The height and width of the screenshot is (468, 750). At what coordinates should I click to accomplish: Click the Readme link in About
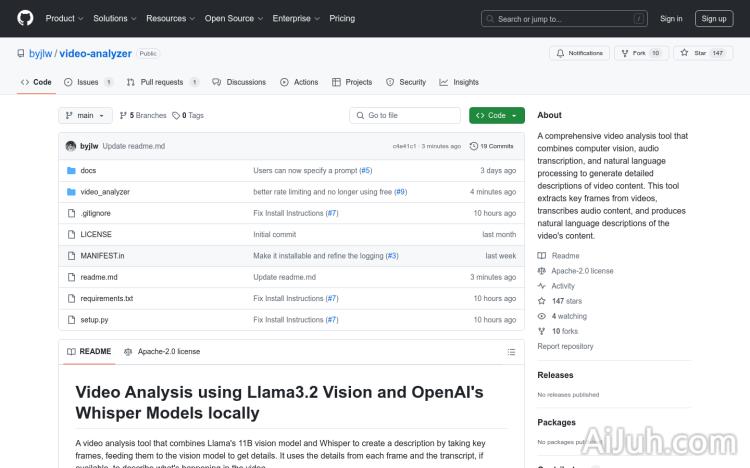[558, 256]
